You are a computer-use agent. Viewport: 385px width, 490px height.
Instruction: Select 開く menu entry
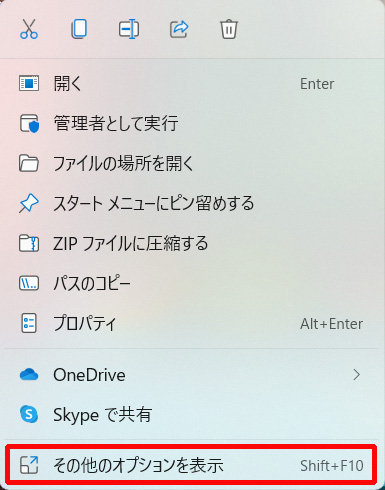click(x=192, y=83)
